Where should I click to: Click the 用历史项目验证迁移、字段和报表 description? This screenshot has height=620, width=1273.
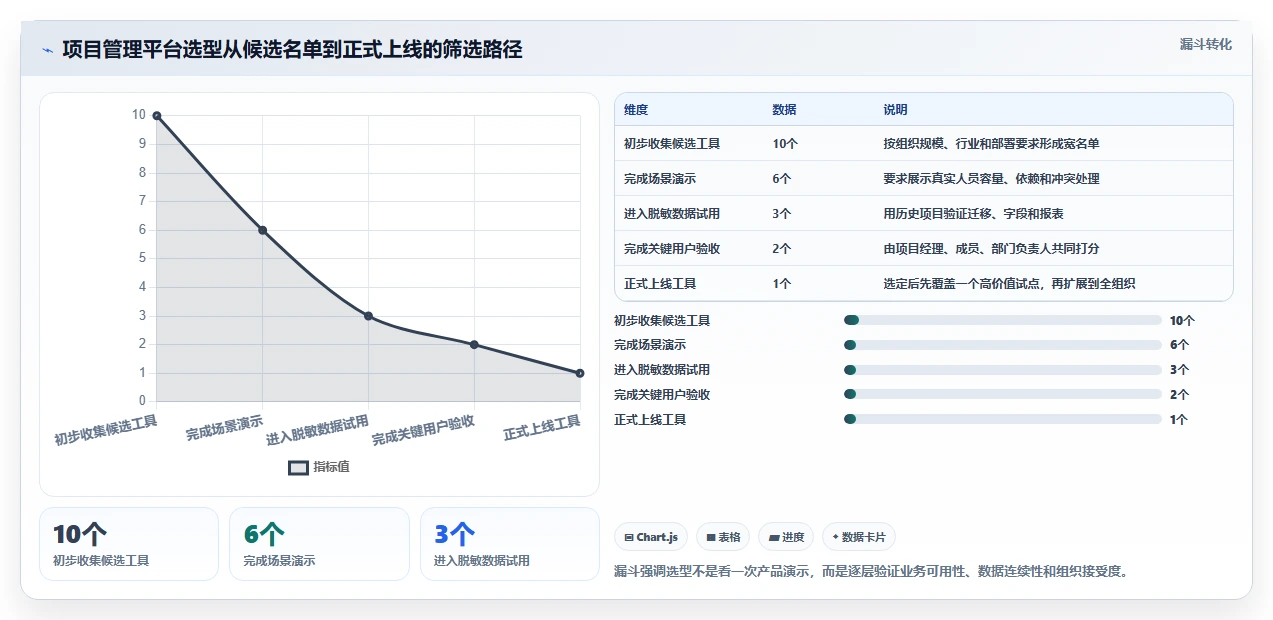click(x=973, y=214)
